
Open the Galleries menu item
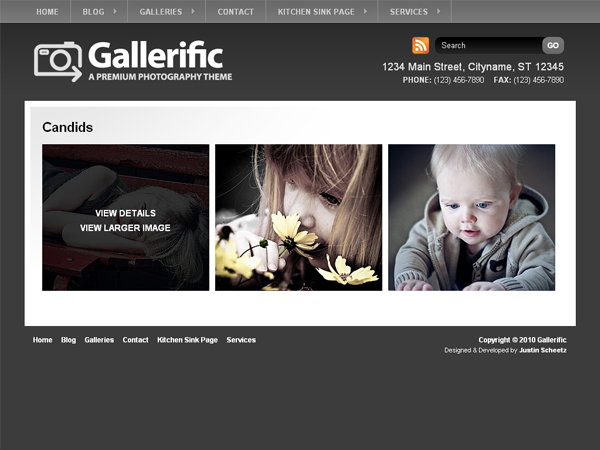161,12
